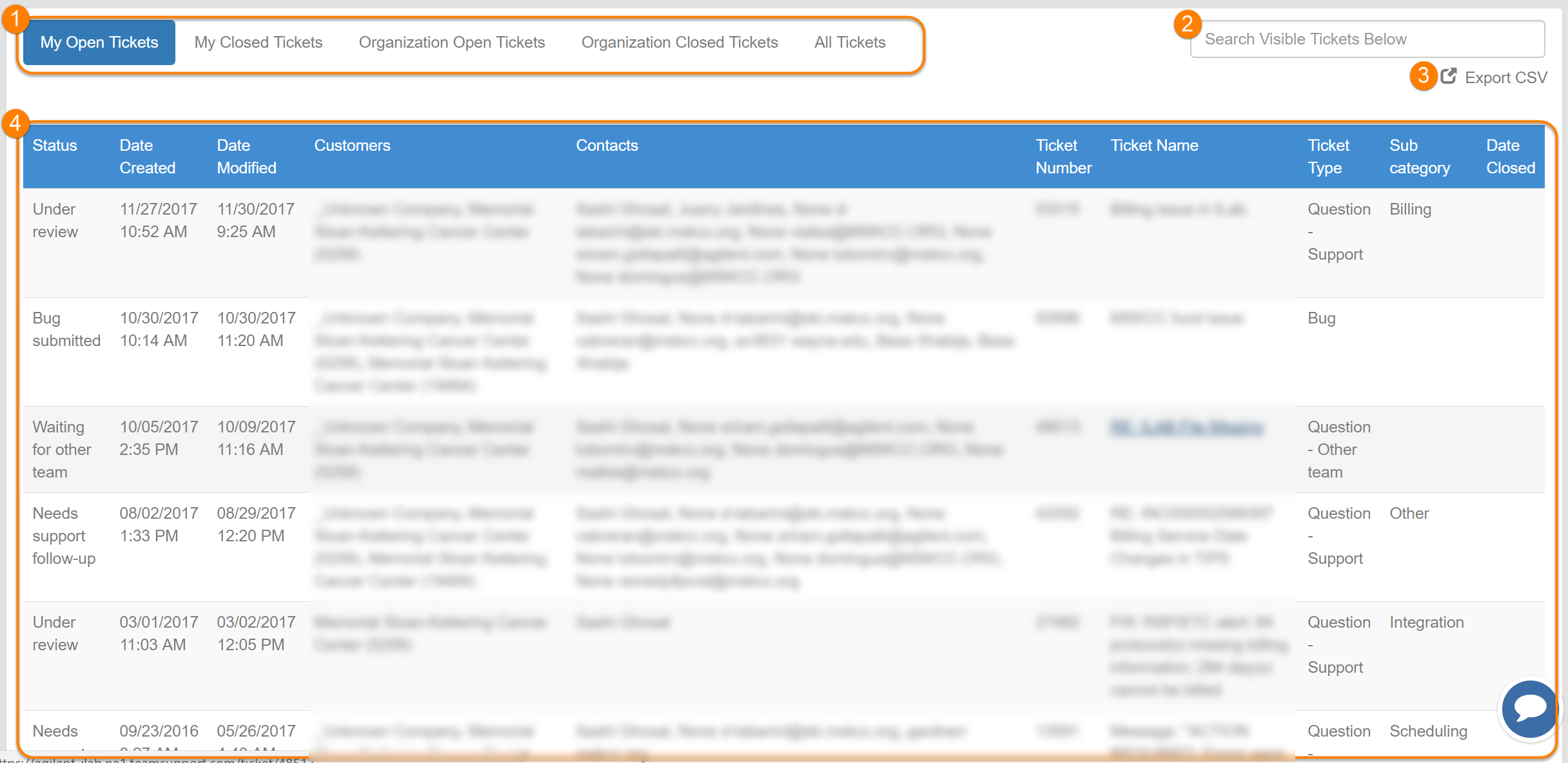
Task: Click the Export CSV icon
Action: tap(1449, 77)
